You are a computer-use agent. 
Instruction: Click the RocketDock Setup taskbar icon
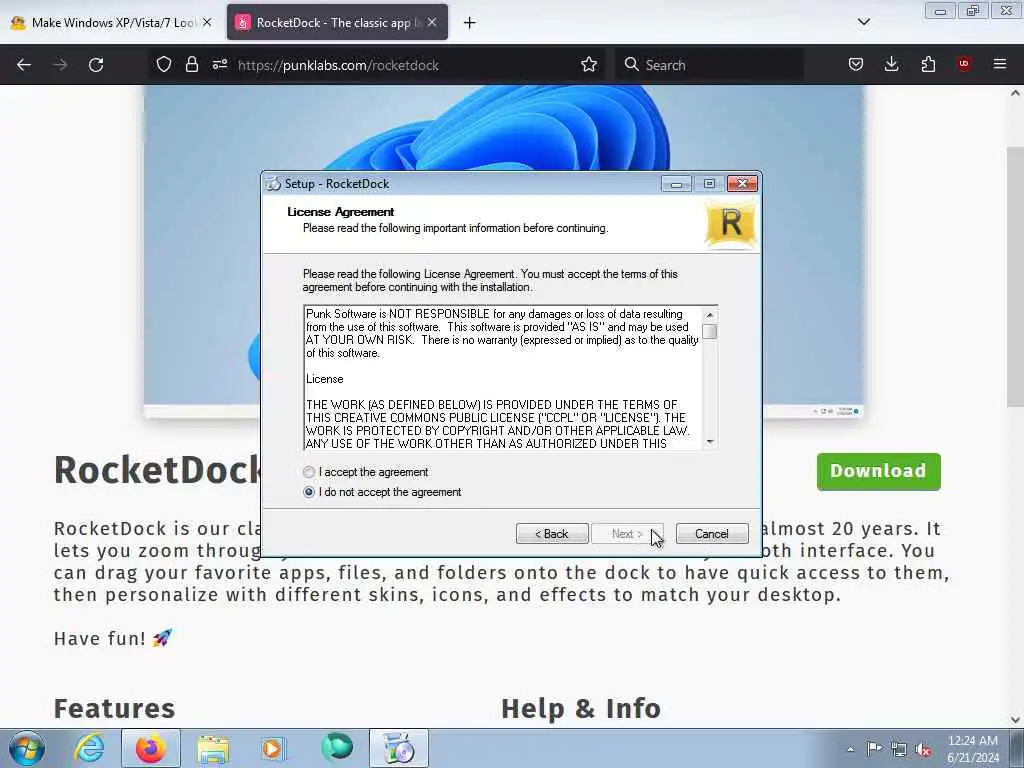pos(399,748)
